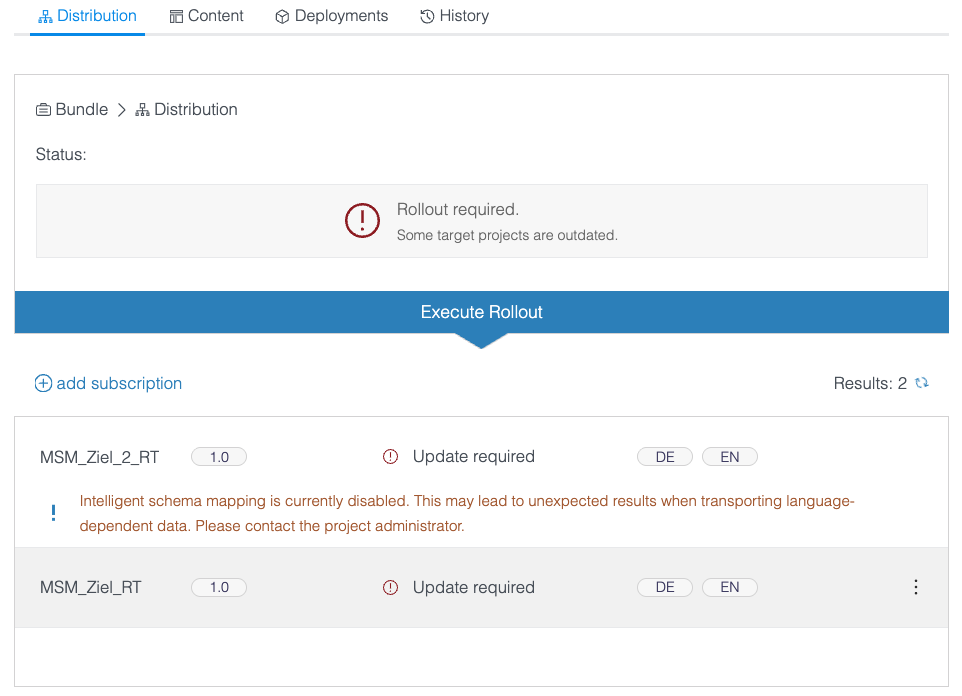Select the MSM_Ziel_RT subscription row name
Image resolution: width=962 pixels, height=696 pixels.
pos(91,588)
